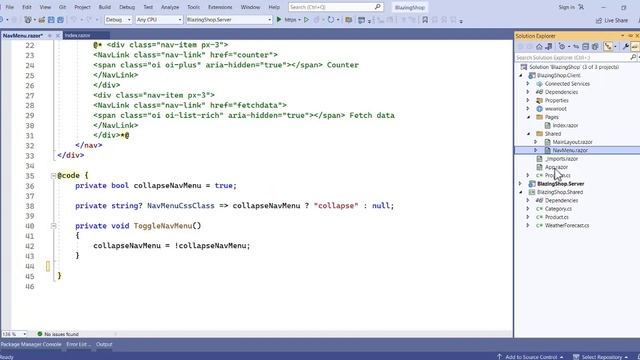Open the File menu
640x360 pixels.
[x=9, y=7]
